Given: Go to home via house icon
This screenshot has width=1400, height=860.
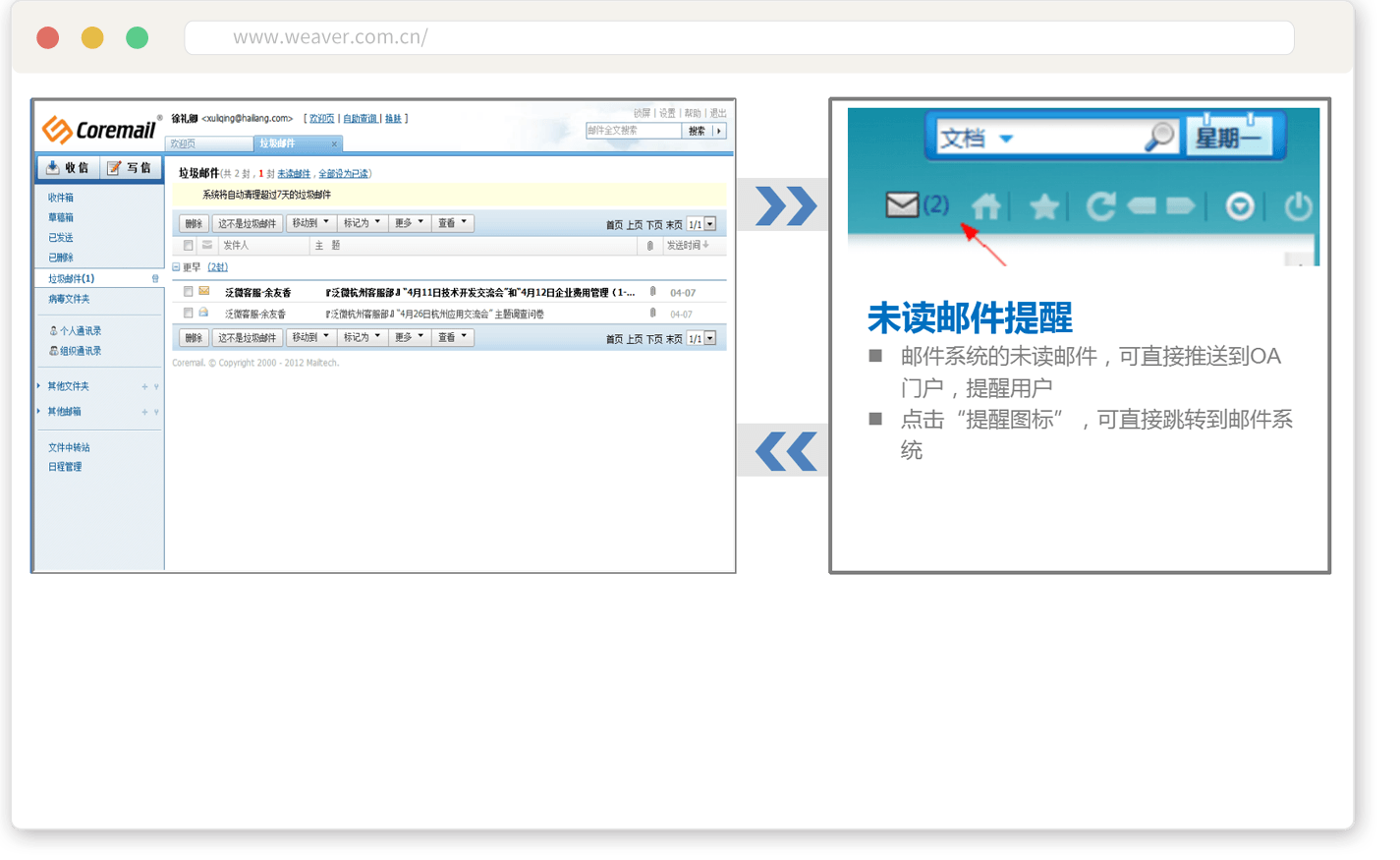Looking at the screenshot, I should point(985,206).
